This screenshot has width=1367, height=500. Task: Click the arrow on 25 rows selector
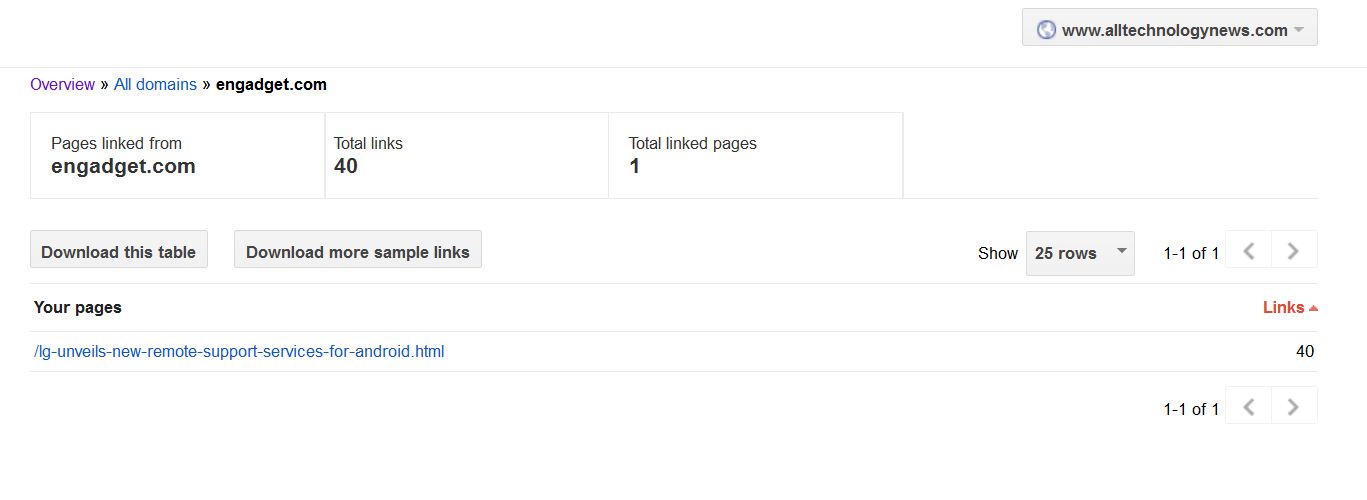click(x=1122, y=251)
